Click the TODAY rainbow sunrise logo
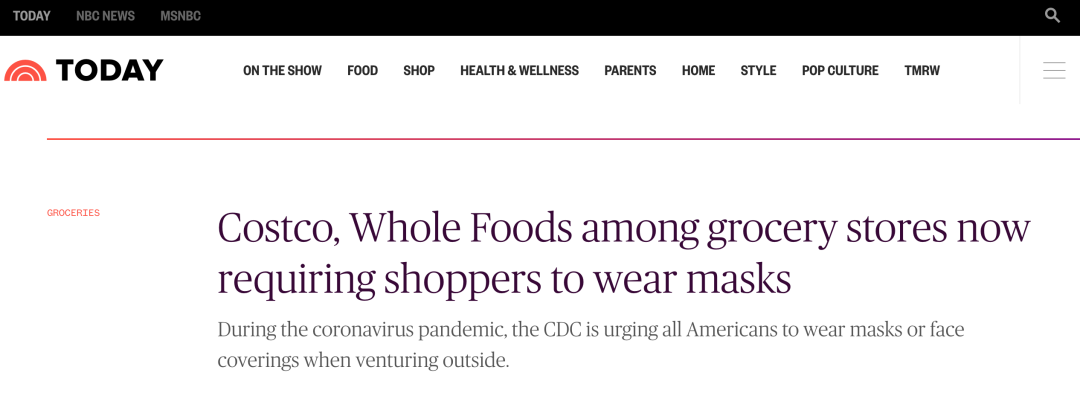The width and height of the screenshot is (1080, 396). 25,70
